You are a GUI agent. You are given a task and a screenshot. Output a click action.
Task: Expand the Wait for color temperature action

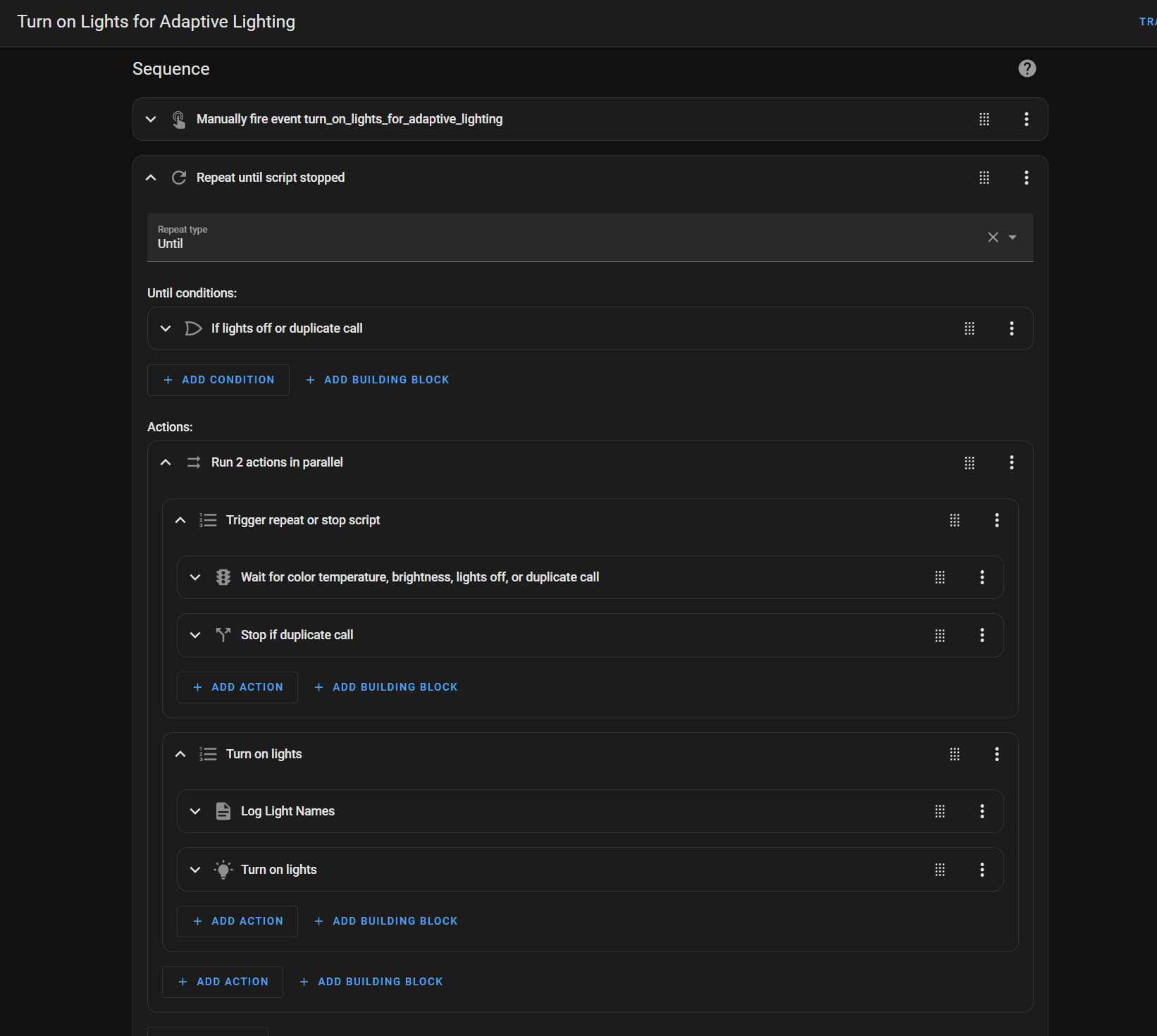click(x=195, y=577)
